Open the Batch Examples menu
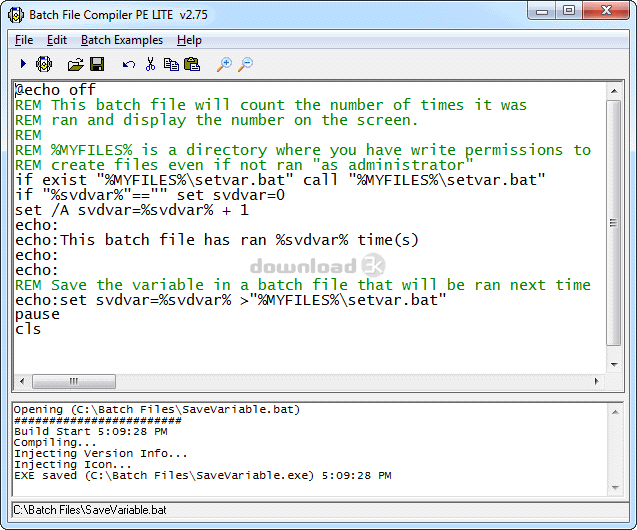 122,40
